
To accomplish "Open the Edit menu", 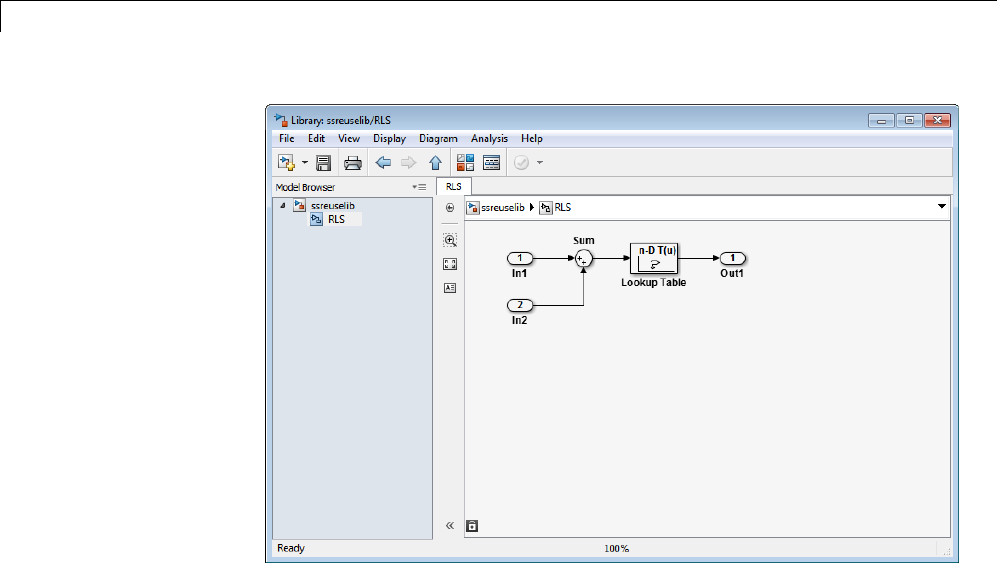I will coord(316,139).
